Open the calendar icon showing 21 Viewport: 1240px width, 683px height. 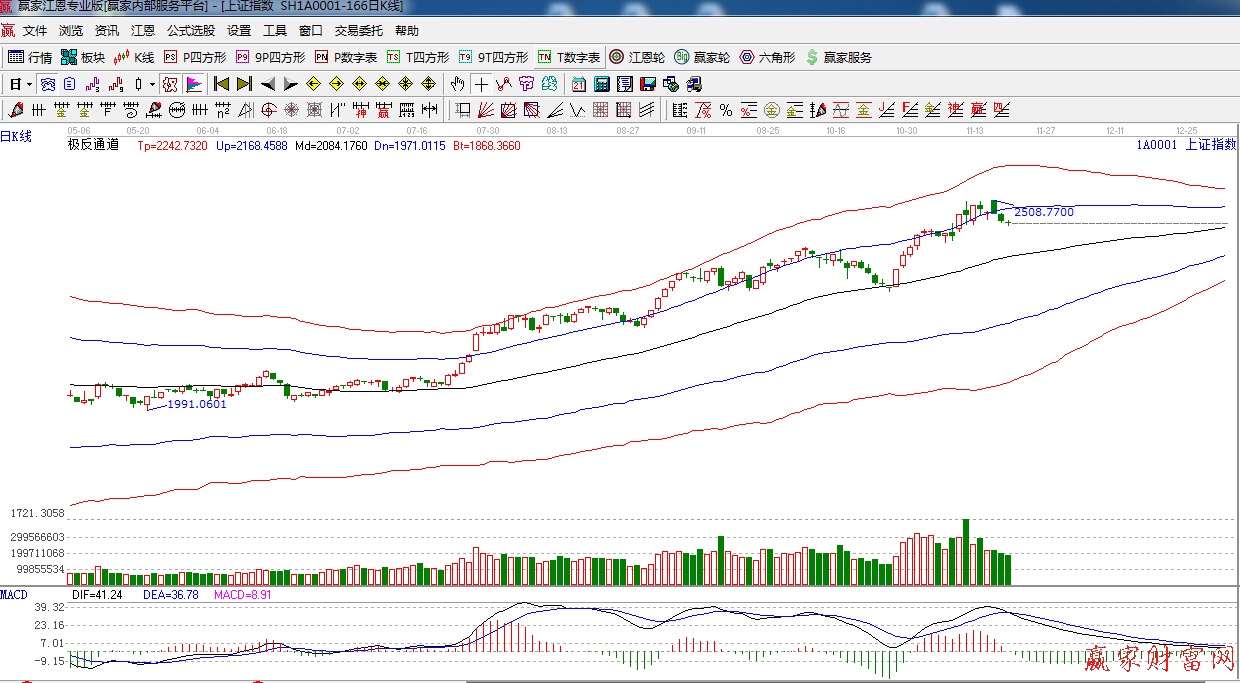tap(579, 84)
